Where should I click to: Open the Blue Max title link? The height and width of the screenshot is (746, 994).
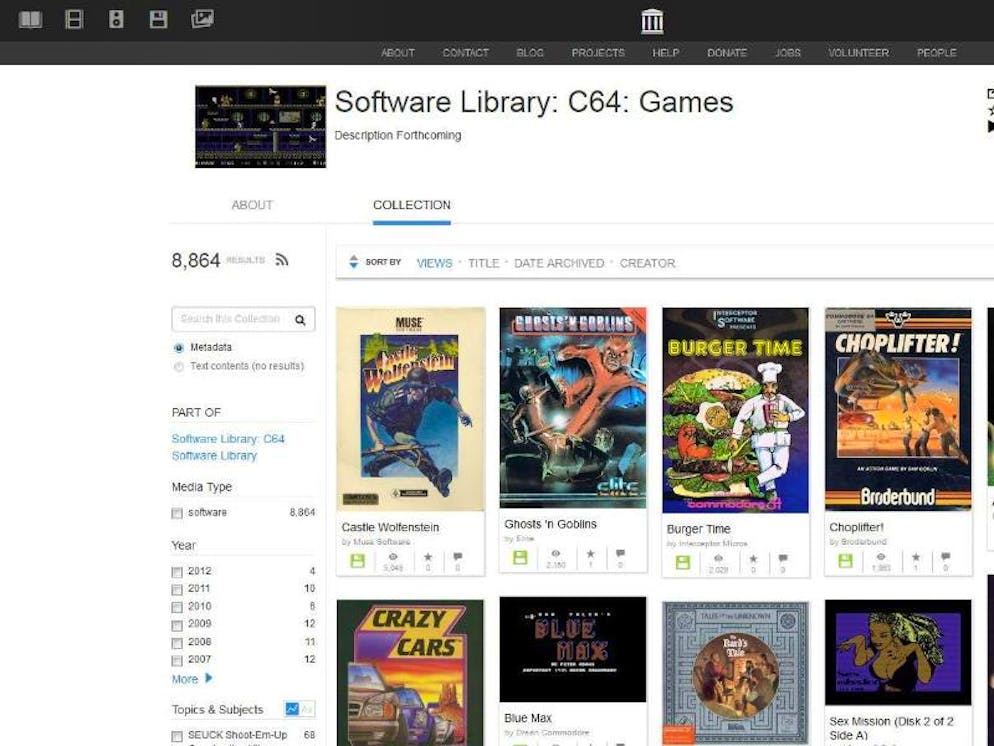tap(528, 718)
